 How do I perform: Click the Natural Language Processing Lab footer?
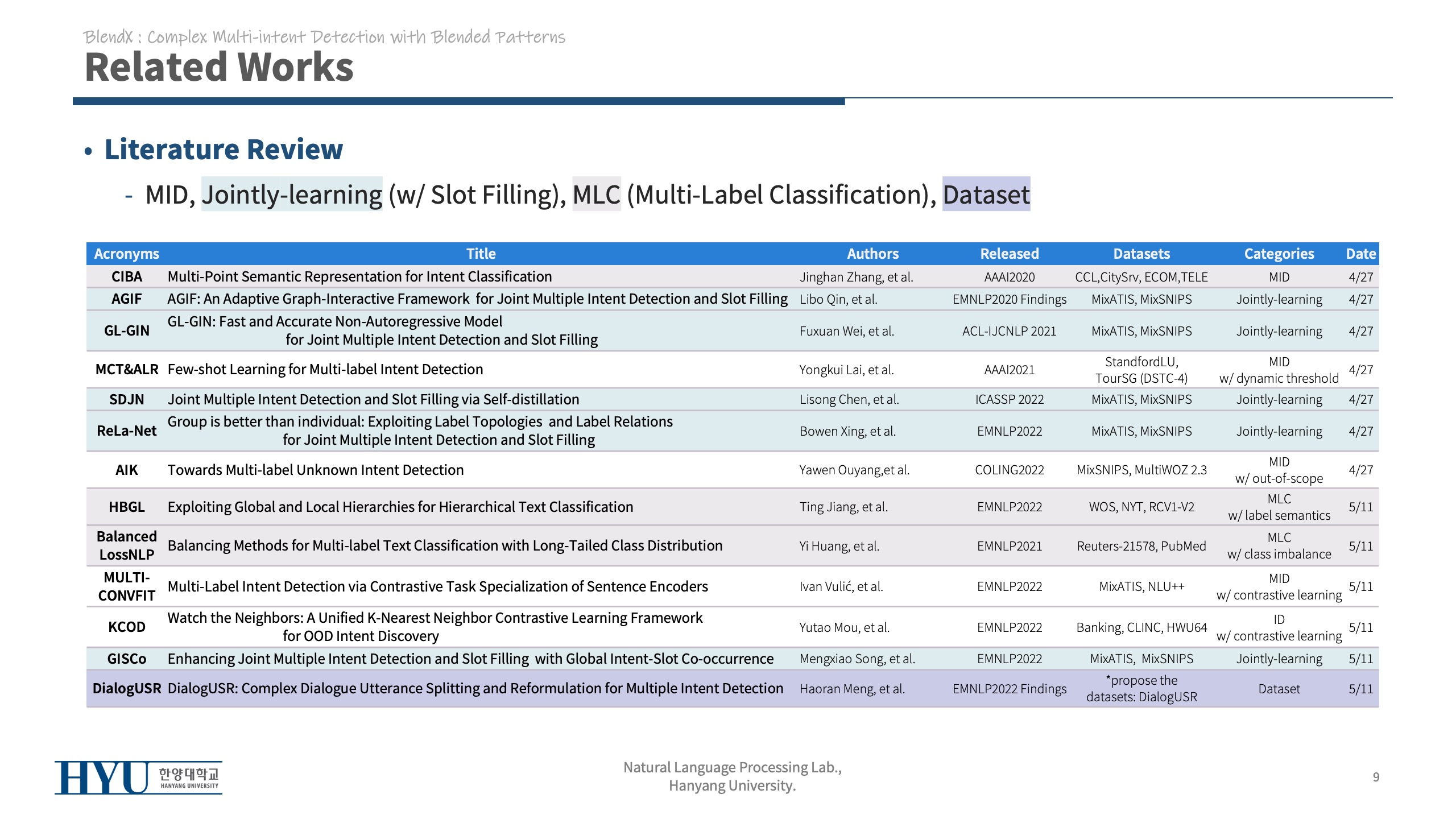[732, 776]
